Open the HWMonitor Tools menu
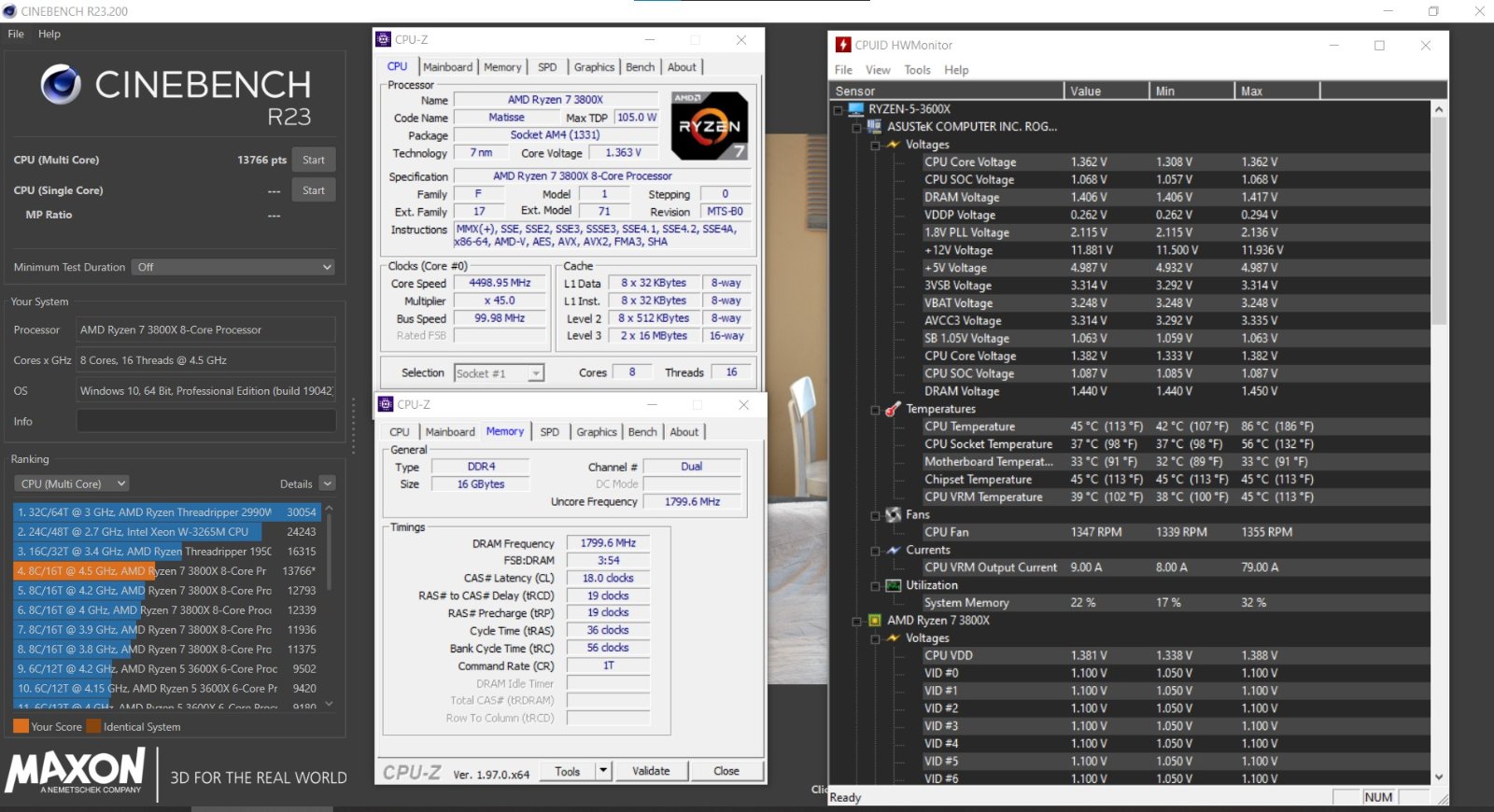The width and height of the screenshot is (1494, 812). [917, 70]
